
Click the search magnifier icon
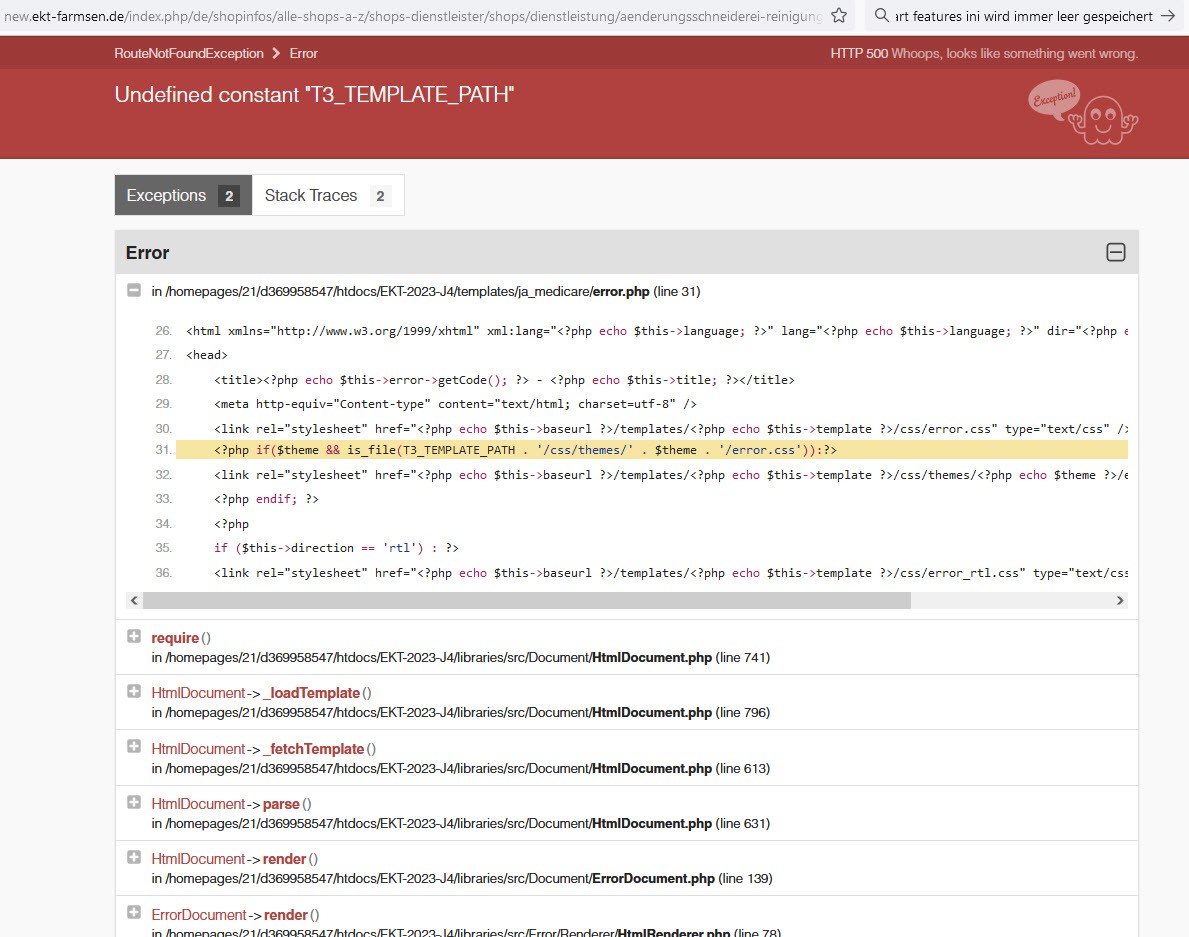881,16
